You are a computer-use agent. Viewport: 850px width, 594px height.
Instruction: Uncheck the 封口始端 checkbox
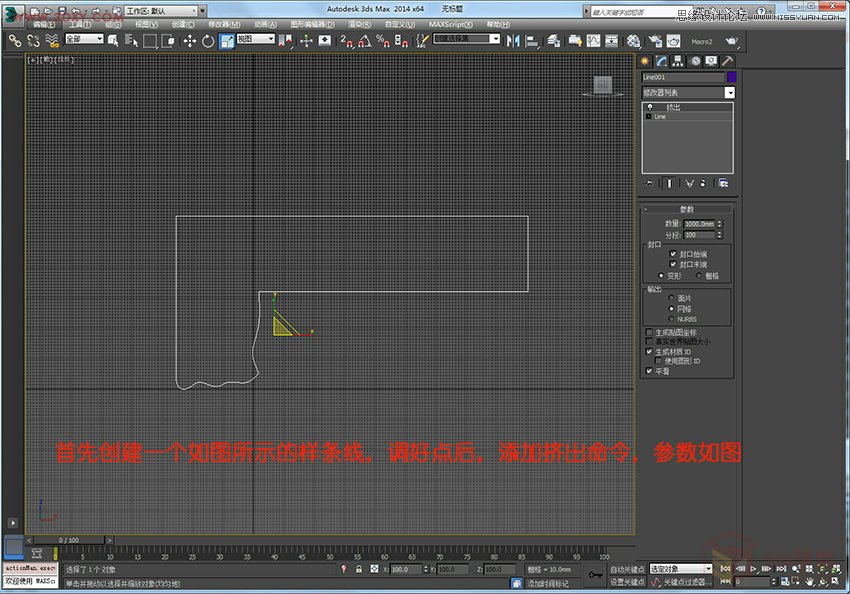pyautogui.click(x=672, y=254)
